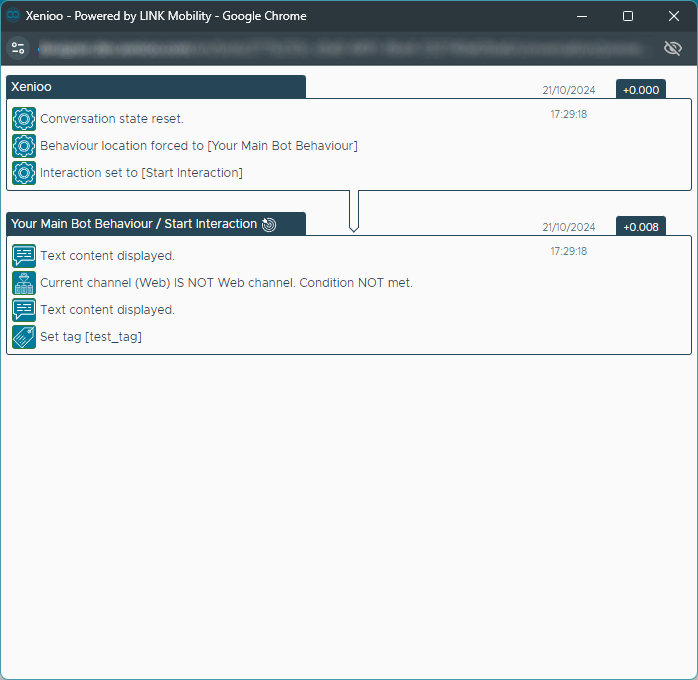
Task: Click the +0.008 timing badge
Action: click(x=641, y=227)
